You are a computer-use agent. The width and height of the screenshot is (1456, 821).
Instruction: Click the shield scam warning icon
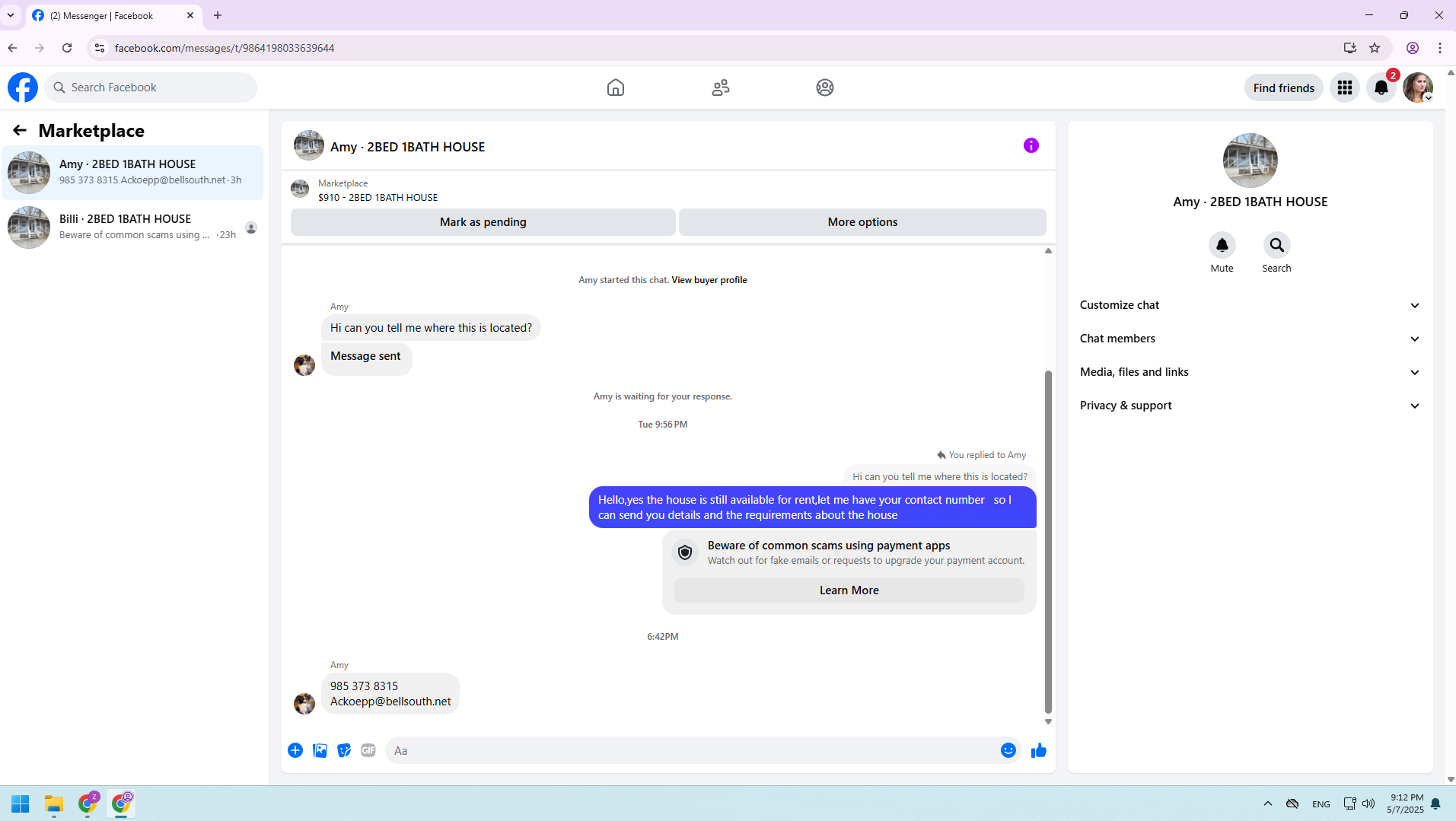point(685,552)
